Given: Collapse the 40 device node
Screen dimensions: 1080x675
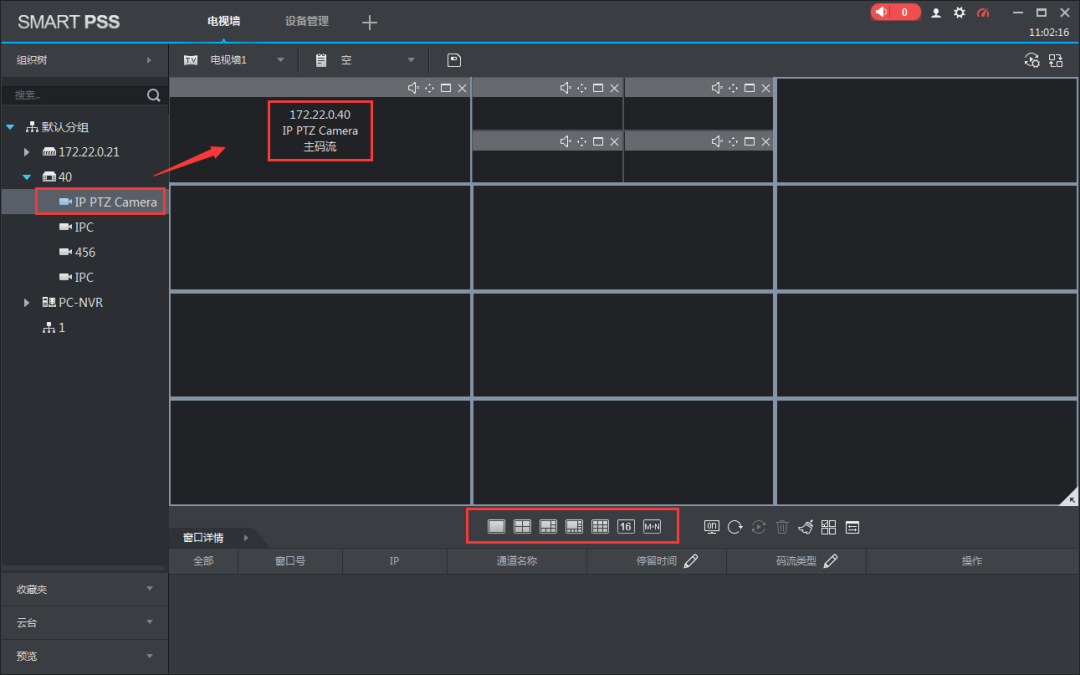Looking at the screenshot, I should [26, 177].
